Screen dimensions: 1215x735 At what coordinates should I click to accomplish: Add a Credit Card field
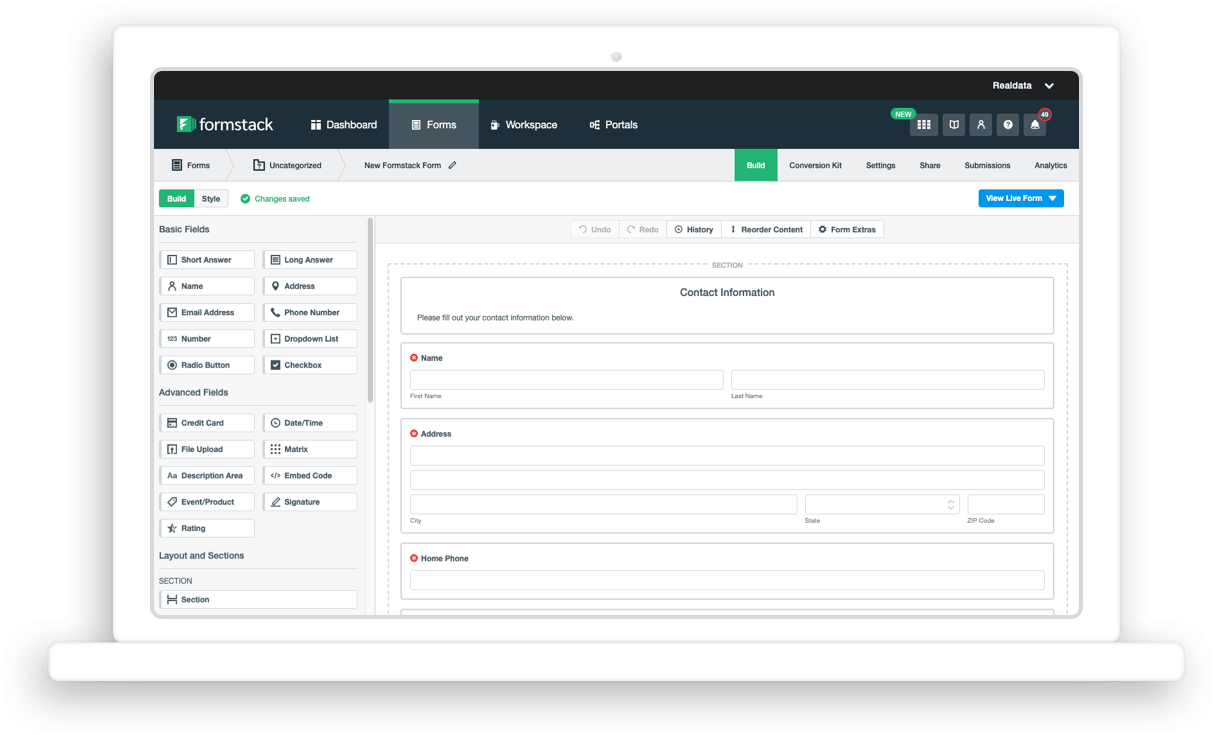click(x=207, y=423)
